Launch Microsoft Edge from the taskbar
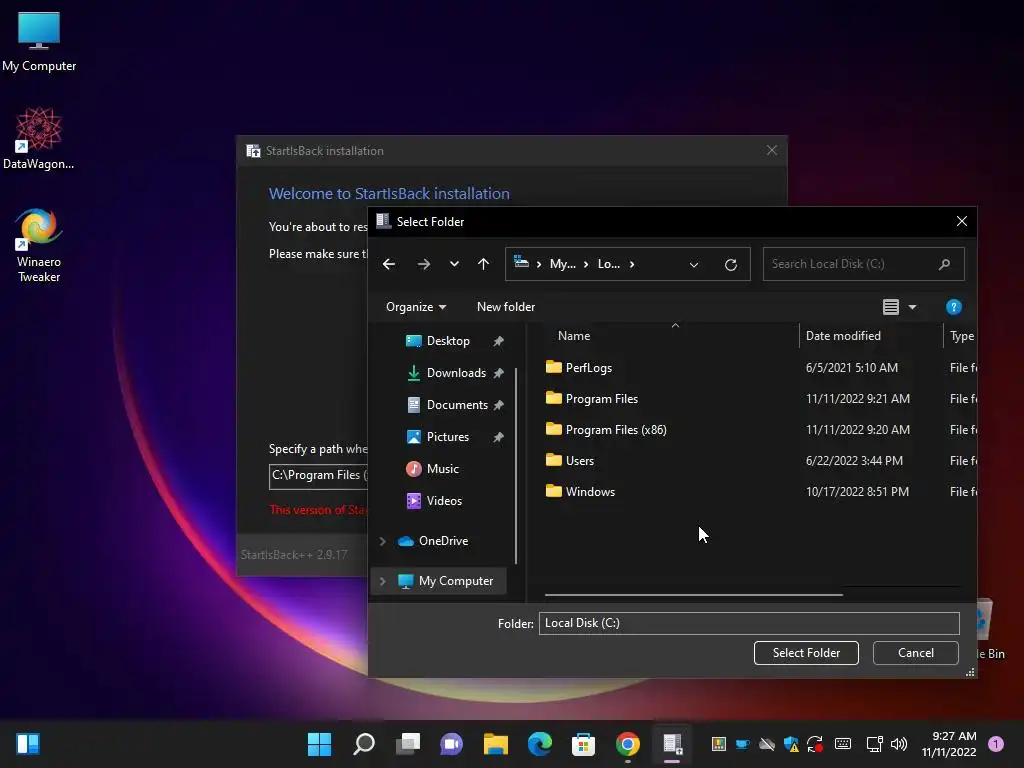 pos(539,744)
